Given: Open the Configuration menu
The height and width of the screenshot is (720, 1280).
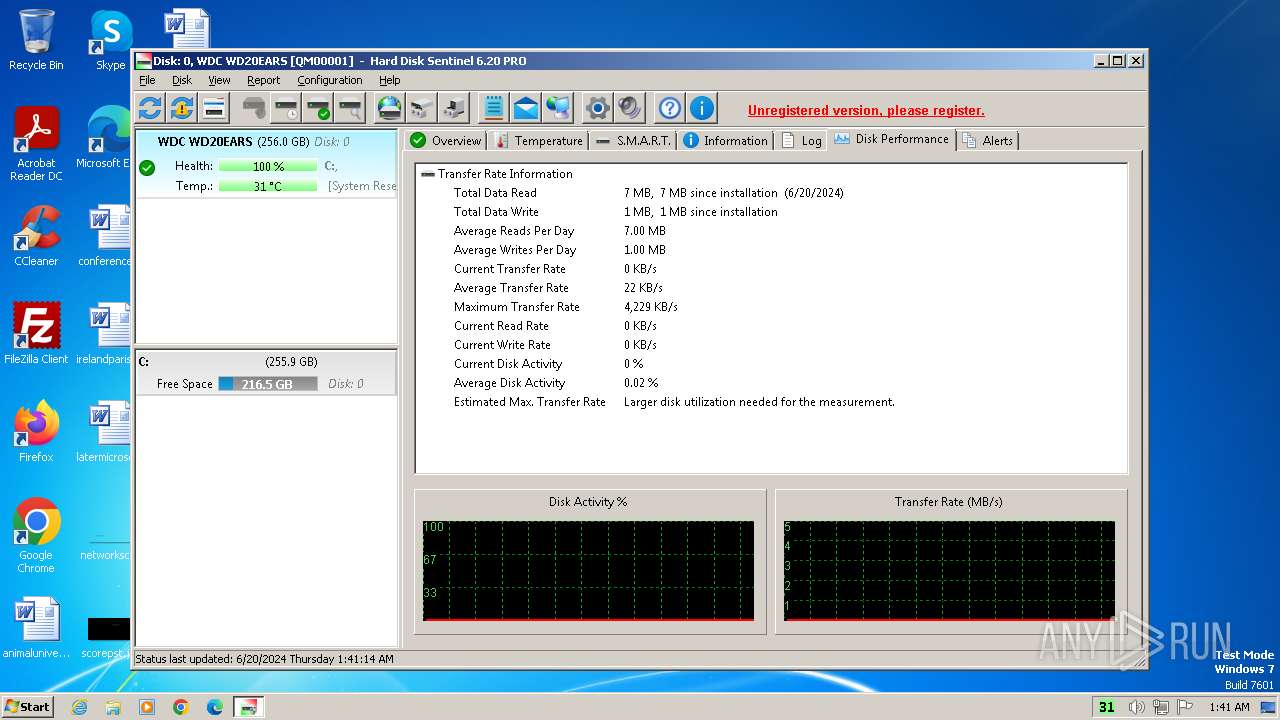Looking at the screenshot, I should (x=330, y=80).
